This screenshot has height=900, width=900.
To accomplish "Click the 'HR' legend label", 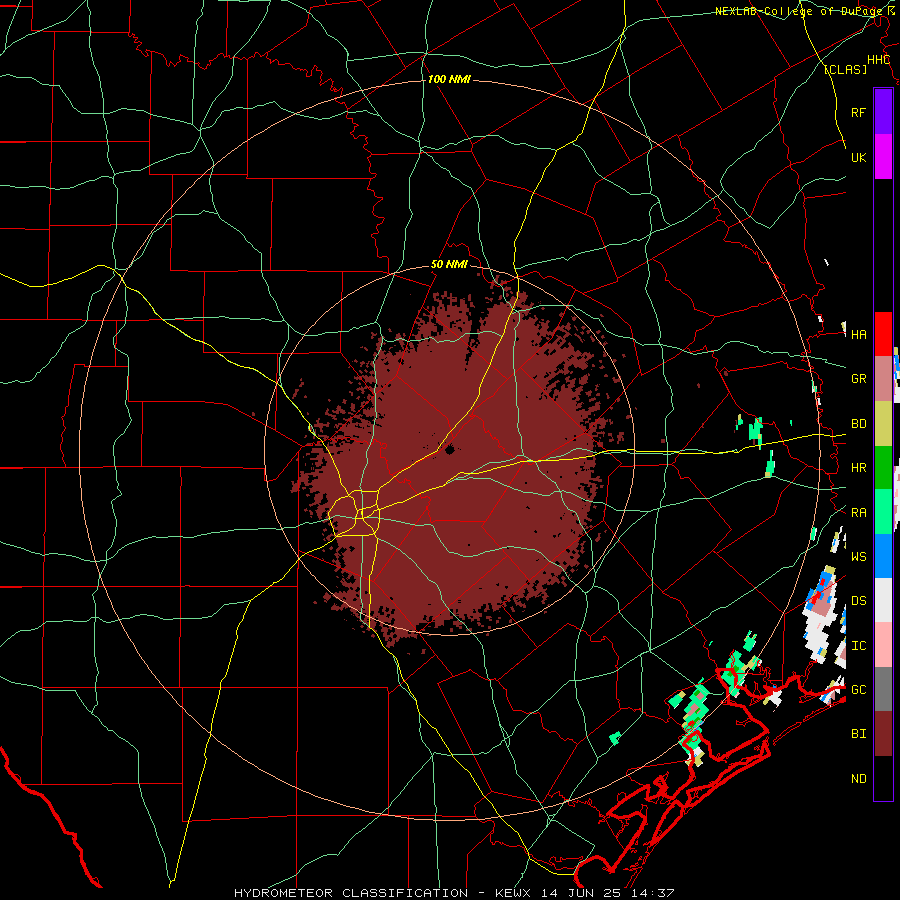I will click(x=858, y=468).
